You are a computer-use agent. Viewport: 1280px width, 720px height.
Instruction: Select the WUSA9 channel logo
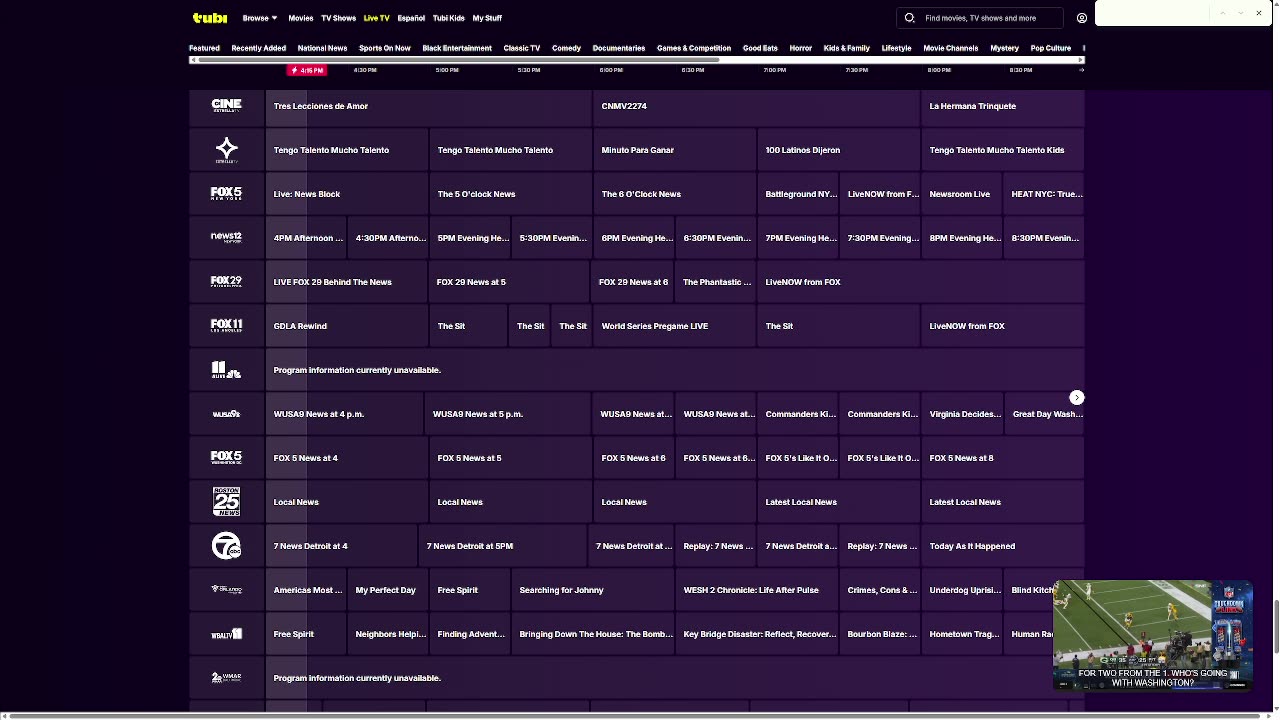point(226,413)
